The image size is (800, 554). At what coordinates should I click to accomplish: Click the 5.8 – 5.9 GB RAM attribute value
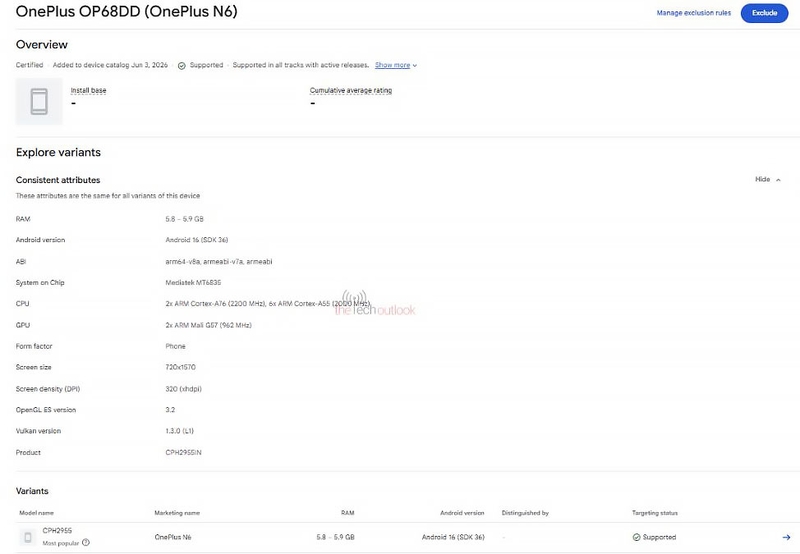[184, 219]
